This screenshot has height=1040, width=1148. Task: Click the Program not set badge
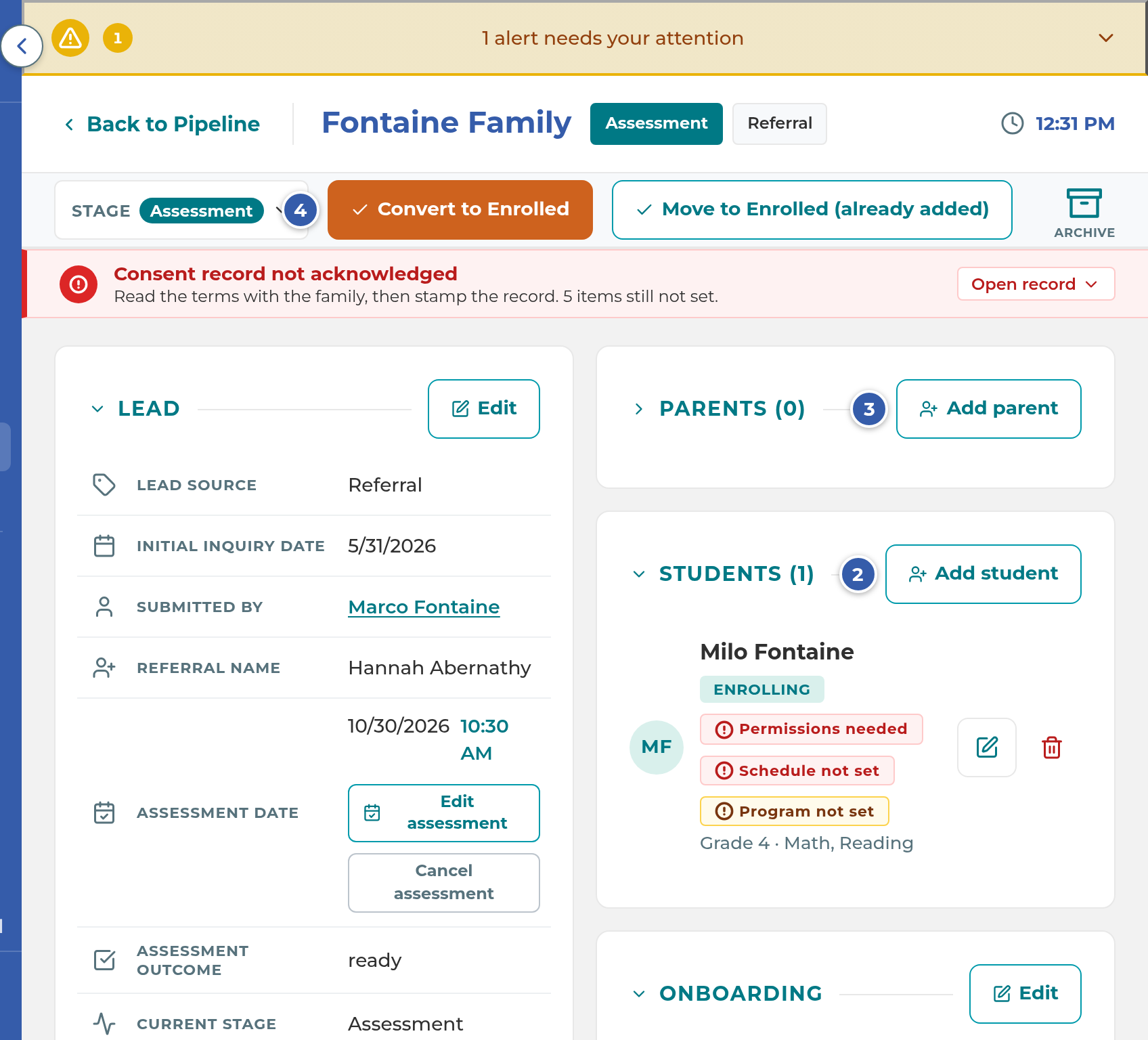point(794,811)
